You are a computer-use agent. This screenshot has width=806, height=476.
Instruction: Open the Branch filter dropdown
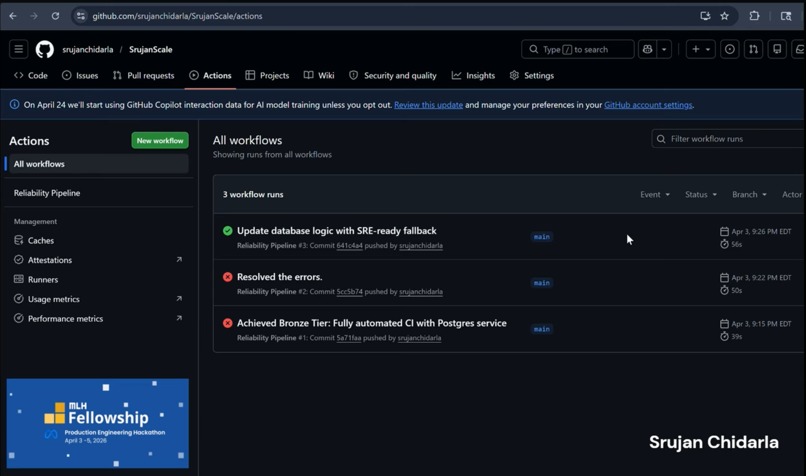pos(749,194)
